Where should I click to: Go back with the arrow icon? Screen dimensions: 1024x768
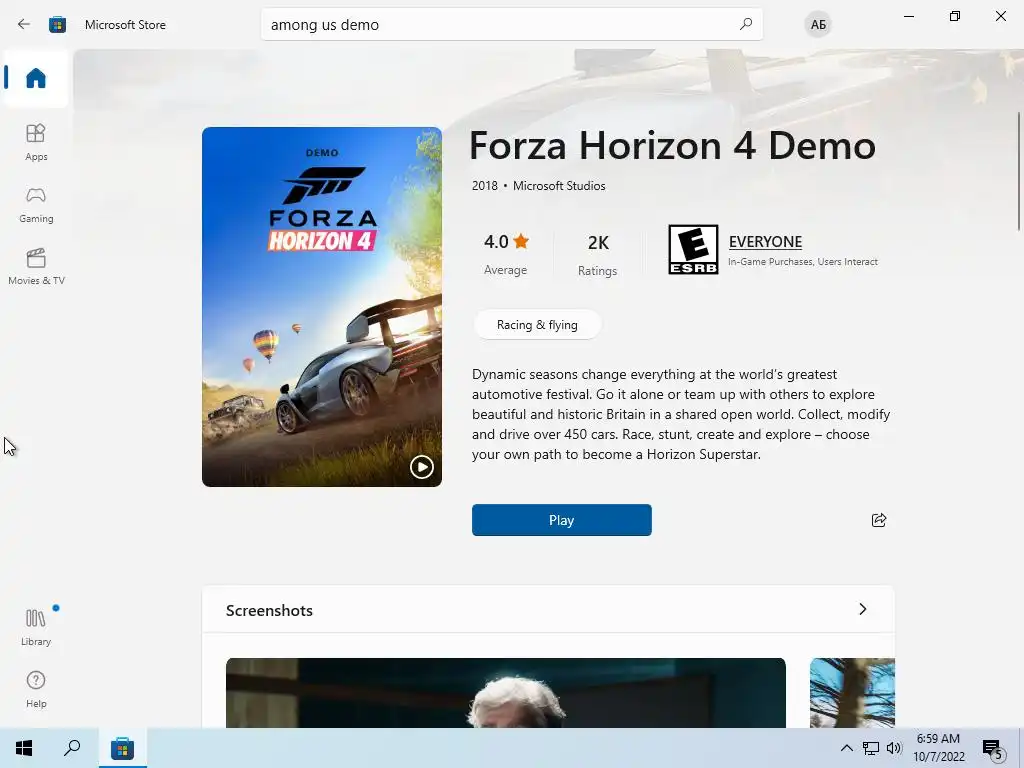pyautogui.click(x=24, y=24)
